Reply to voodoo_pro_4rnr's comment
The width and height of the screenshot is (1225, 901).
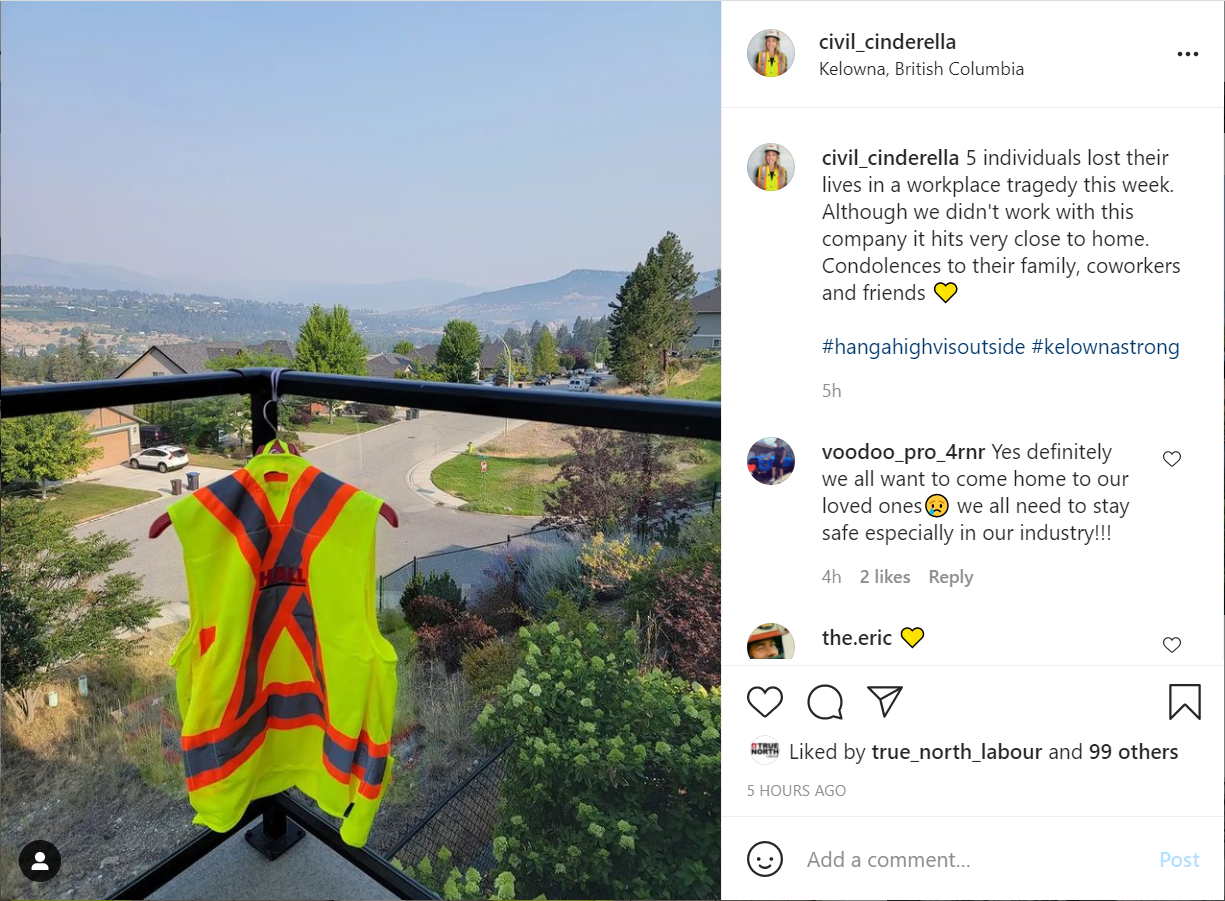[950, 577]
